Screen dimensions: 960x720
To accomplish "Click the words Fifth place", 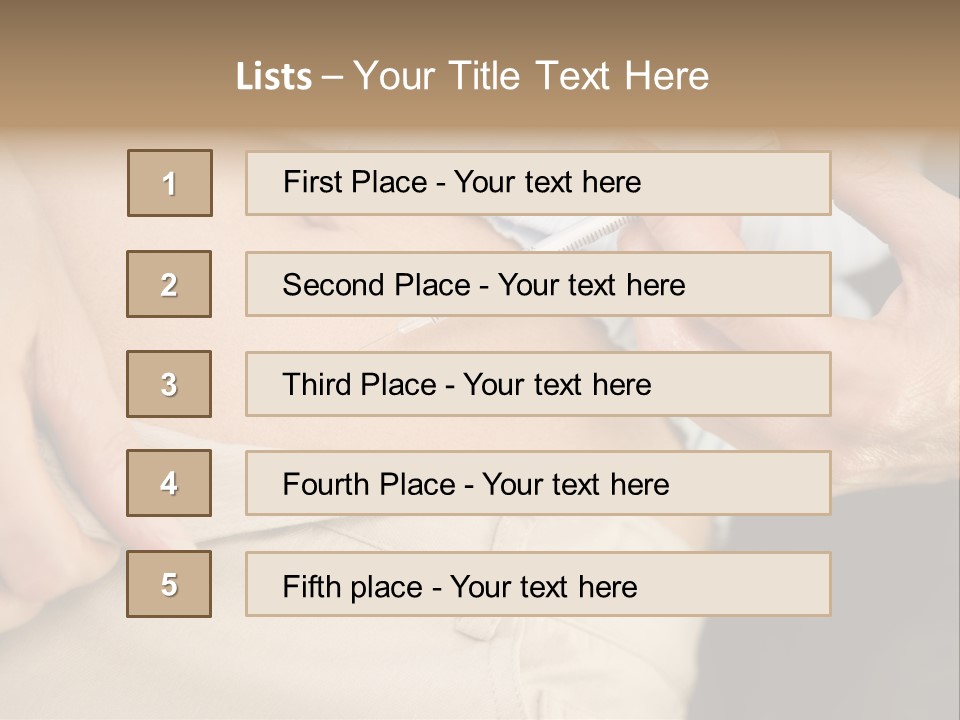I will click(x=353, y=587).
